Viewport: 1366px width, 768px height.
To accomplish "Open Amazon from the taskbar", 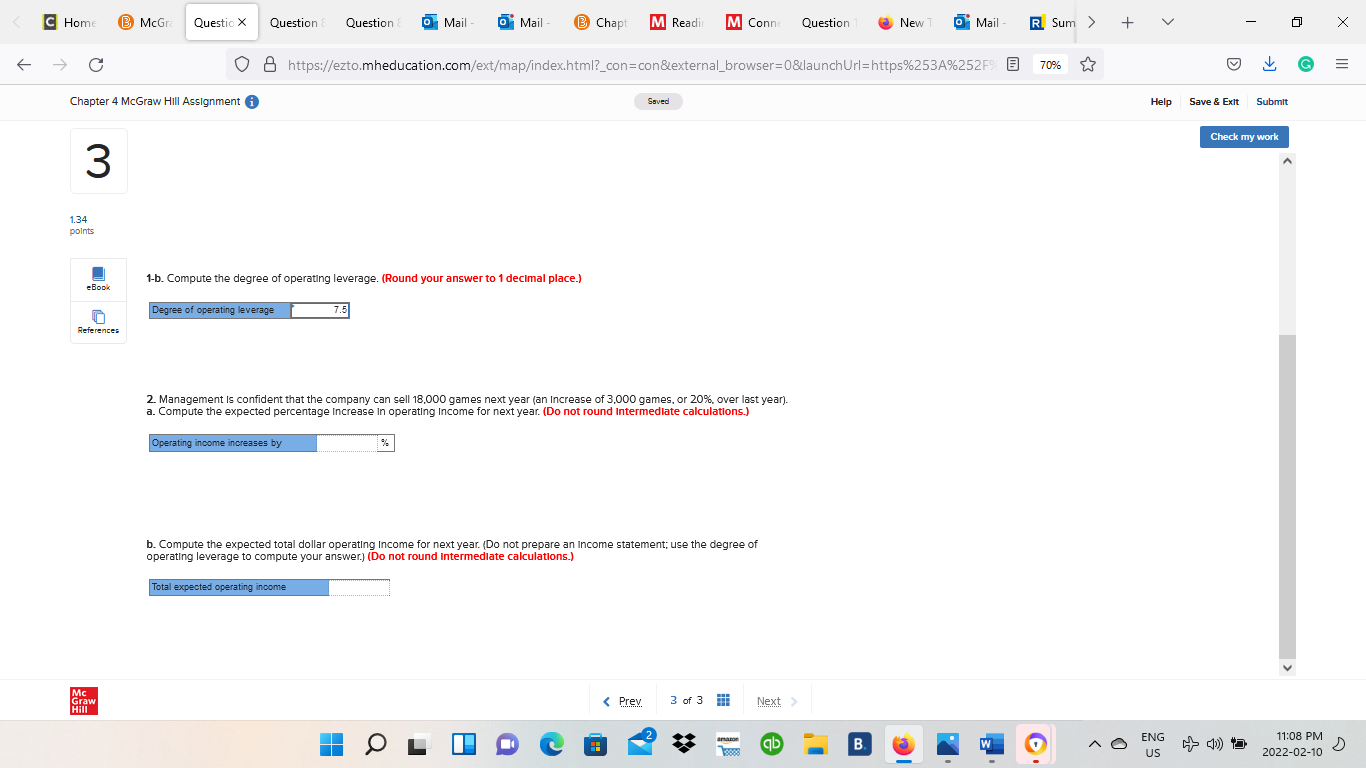I will coord(728,744).
